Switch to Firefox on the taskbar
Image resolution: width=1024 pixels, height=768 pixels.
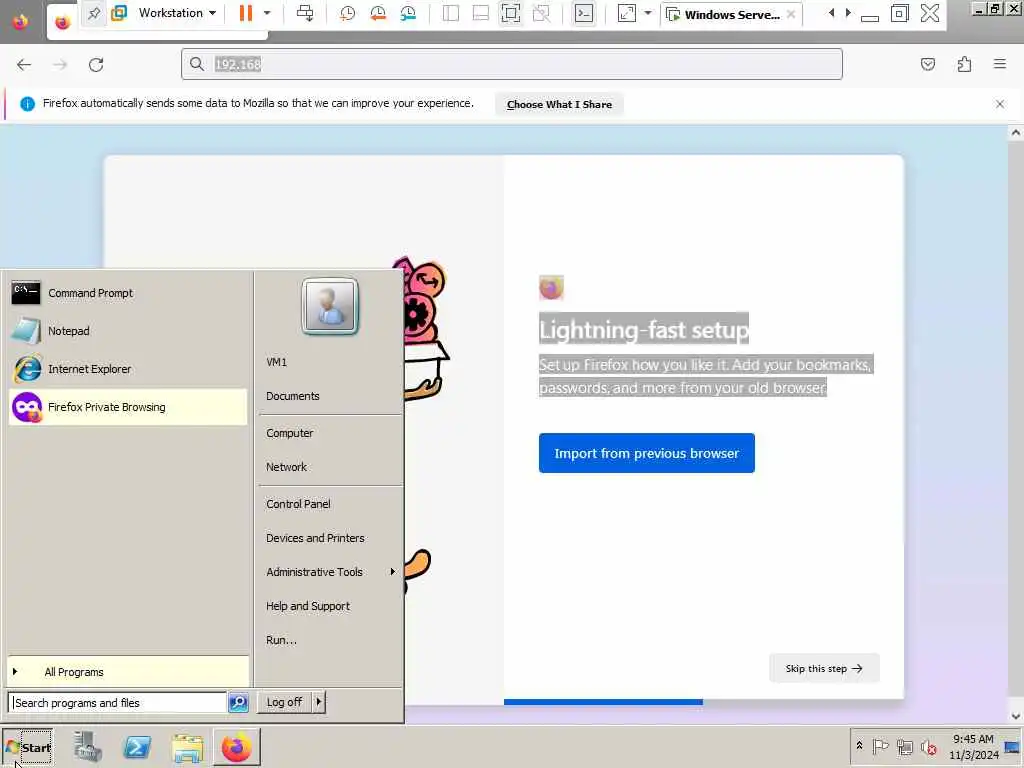click(x=236, y=747)
